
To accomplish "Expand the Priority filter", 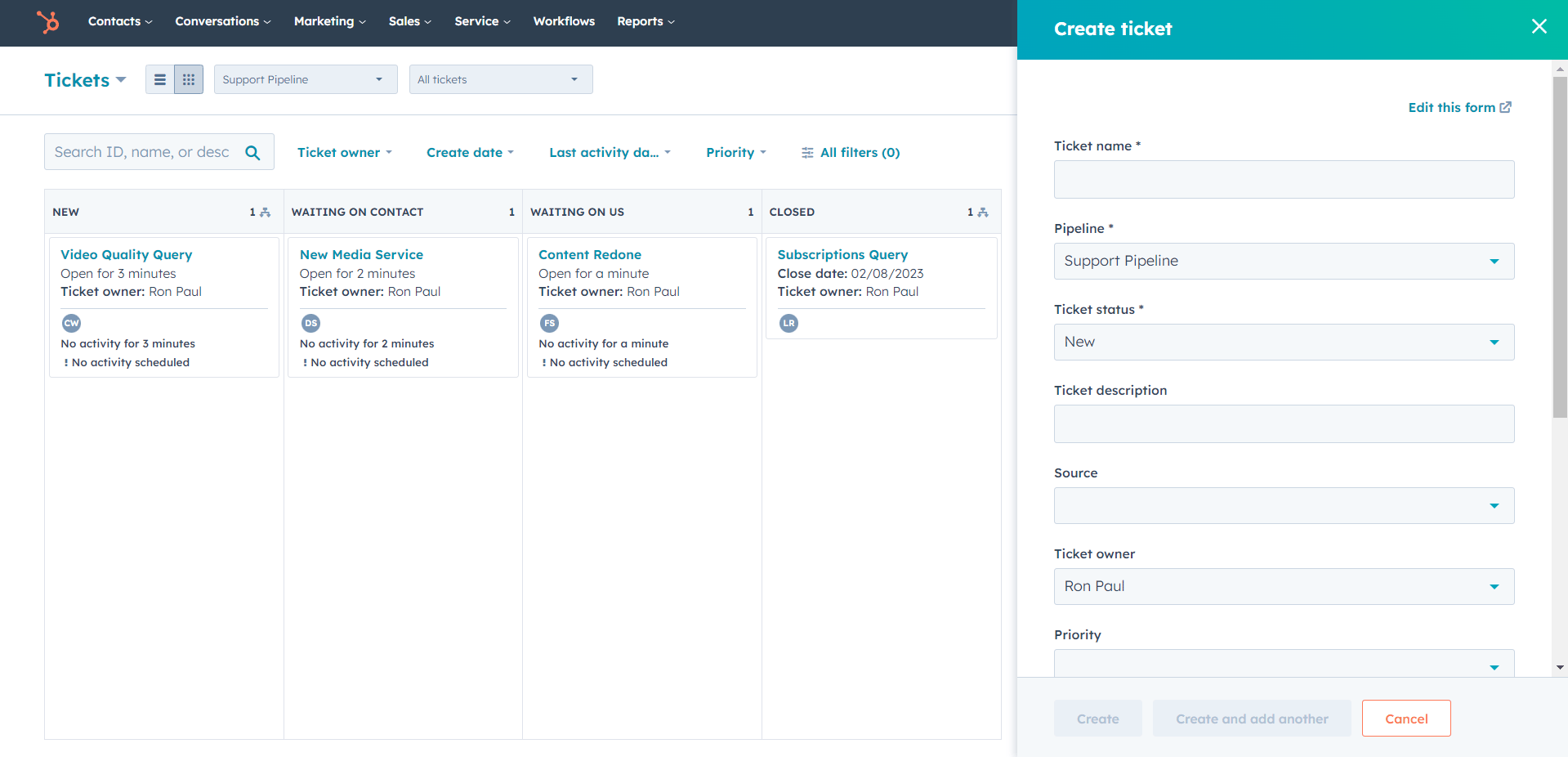I will tap(736, 152).
